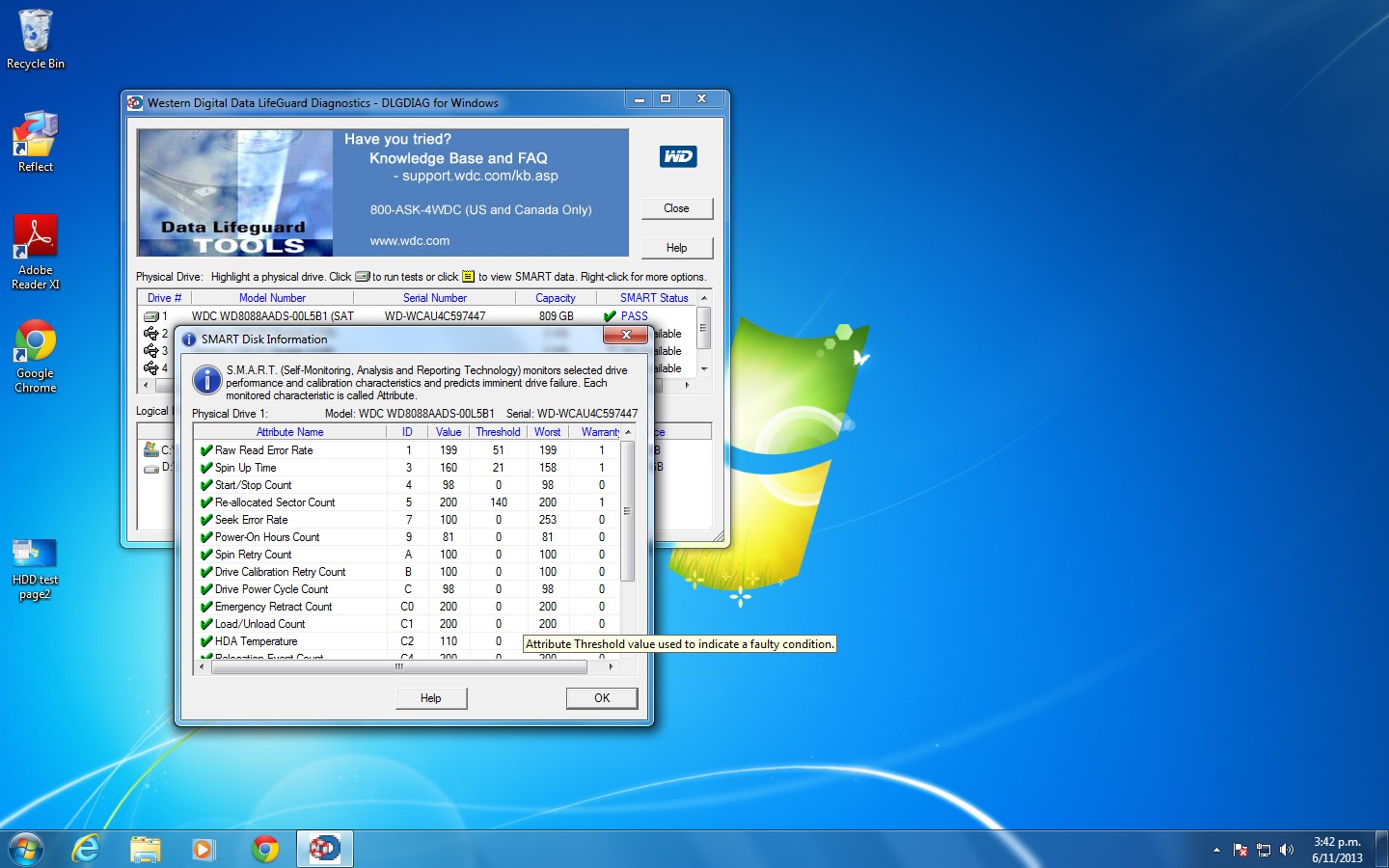The image size is (1389, 868).
Task: Click the Show desktop strip on the taskbar
Action: click(x=1381, y=849)
